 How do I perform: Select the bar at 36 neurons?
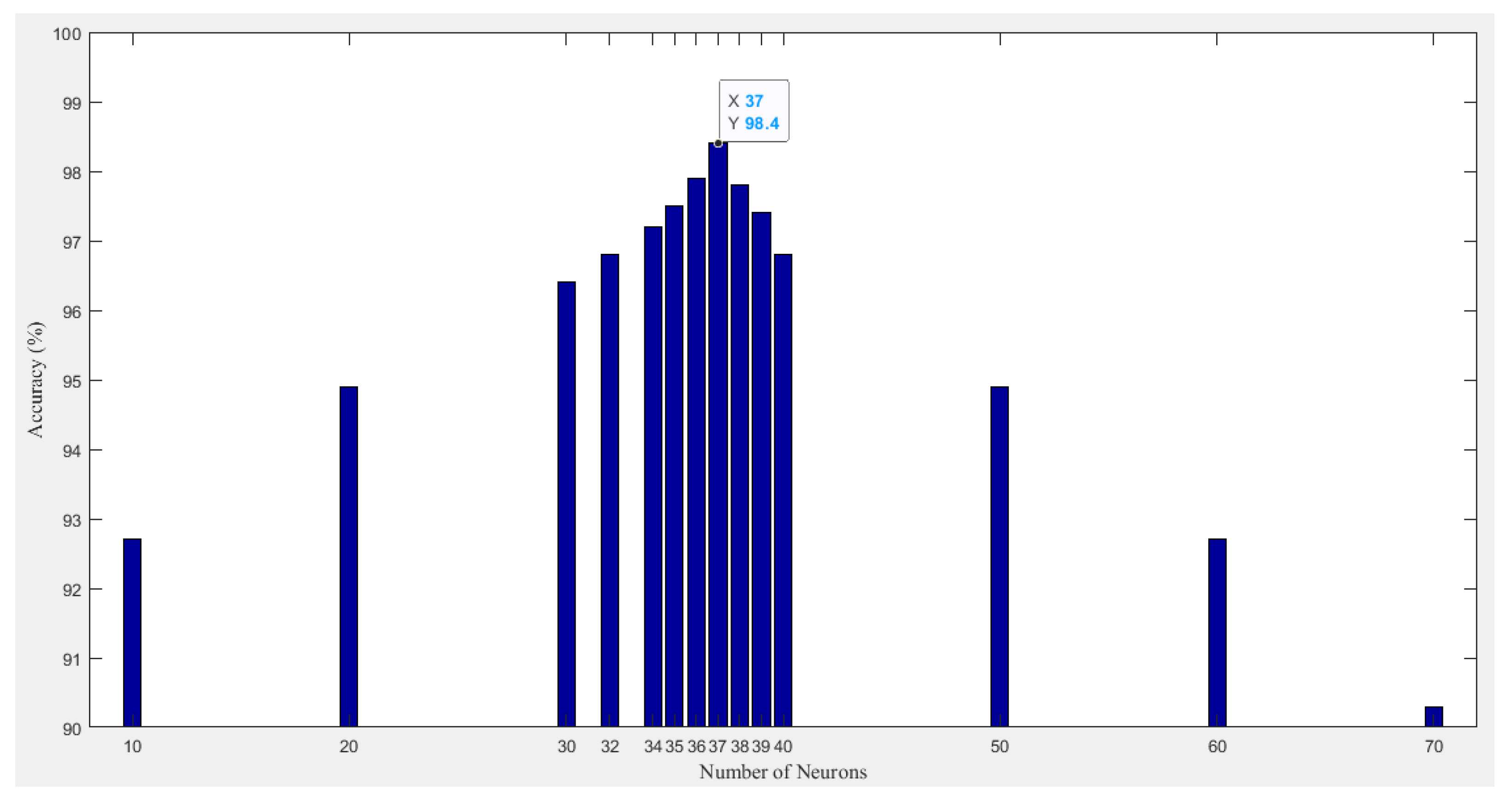tap(696, 452)
